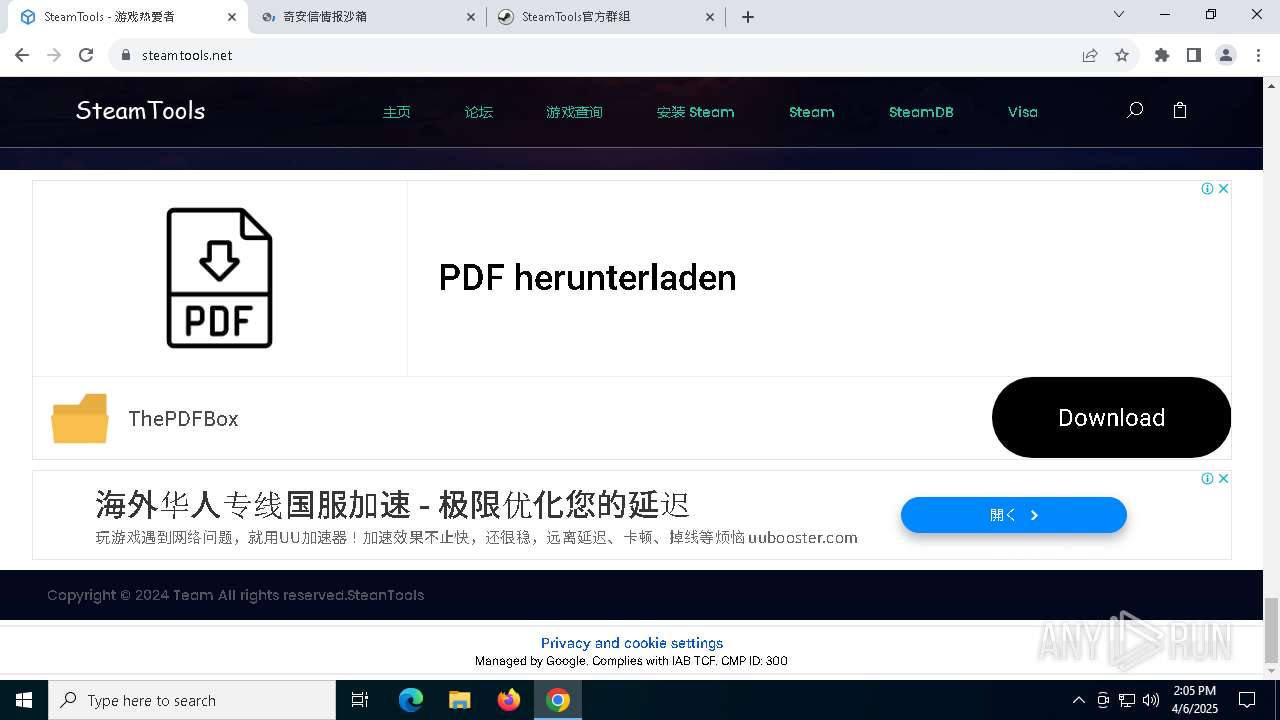Click the black Download button
The width and height of the screenshot is (1280, 720).
[1111, 417]
